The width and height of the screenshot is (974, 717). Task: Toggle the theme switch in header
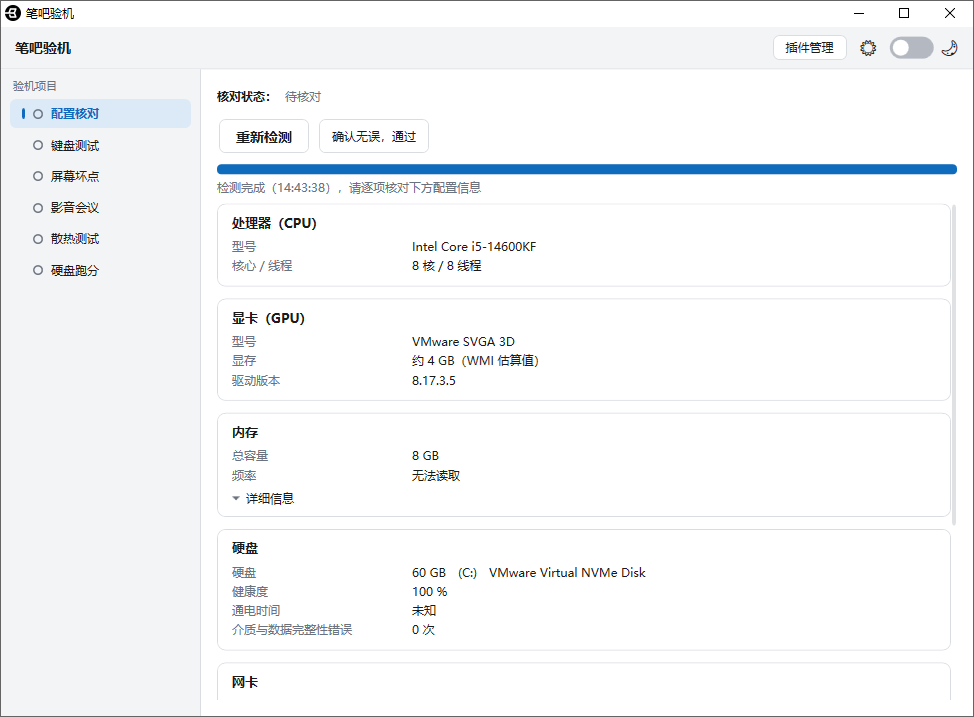(x=911, y=48)
